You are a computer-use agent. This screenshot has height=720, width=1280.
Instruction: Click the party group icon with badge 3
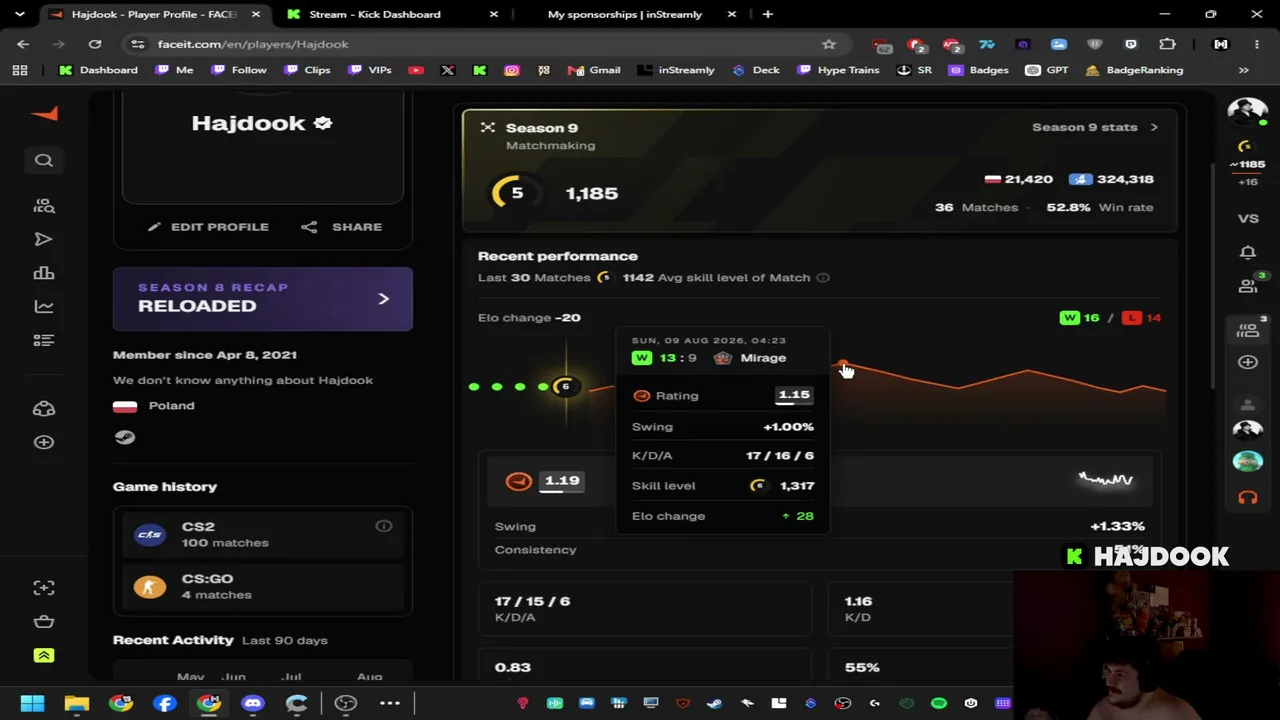tap(1249, 328)
